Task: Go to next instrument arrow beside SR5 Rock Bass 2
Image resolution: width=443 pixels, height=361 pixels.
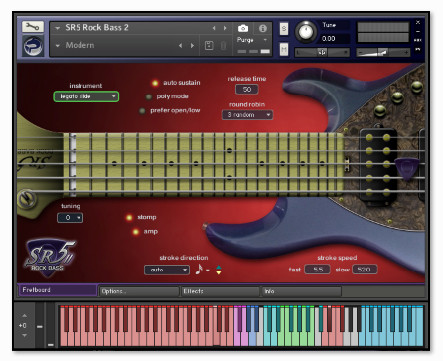Action: 225,28
